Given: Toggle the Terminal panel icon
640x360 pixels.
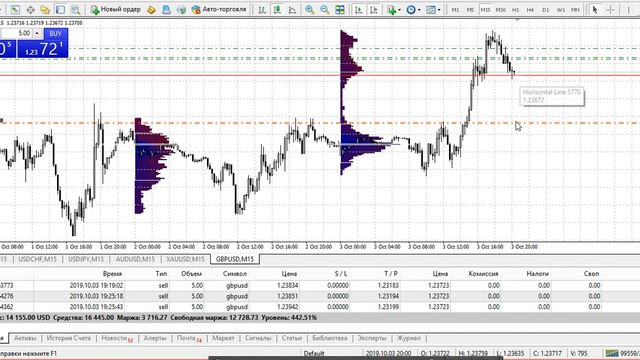Looking at the screenshot, I should 60,9.
